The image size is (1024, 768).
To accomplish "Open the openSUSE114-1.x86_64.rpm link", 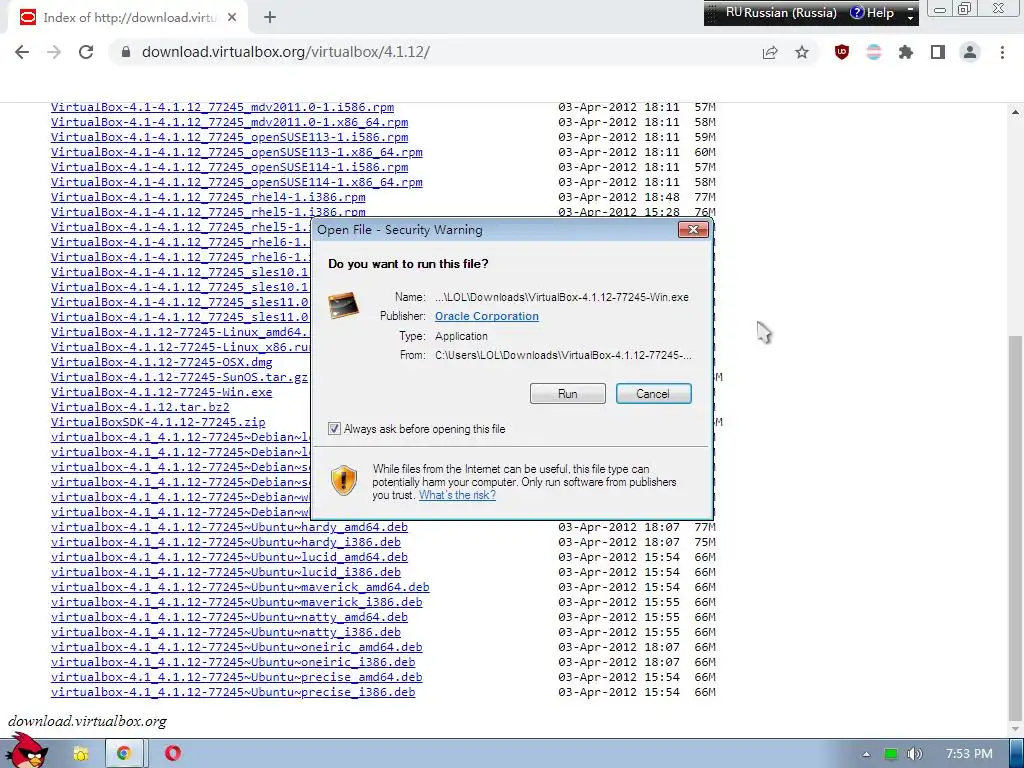I will 236,182.
